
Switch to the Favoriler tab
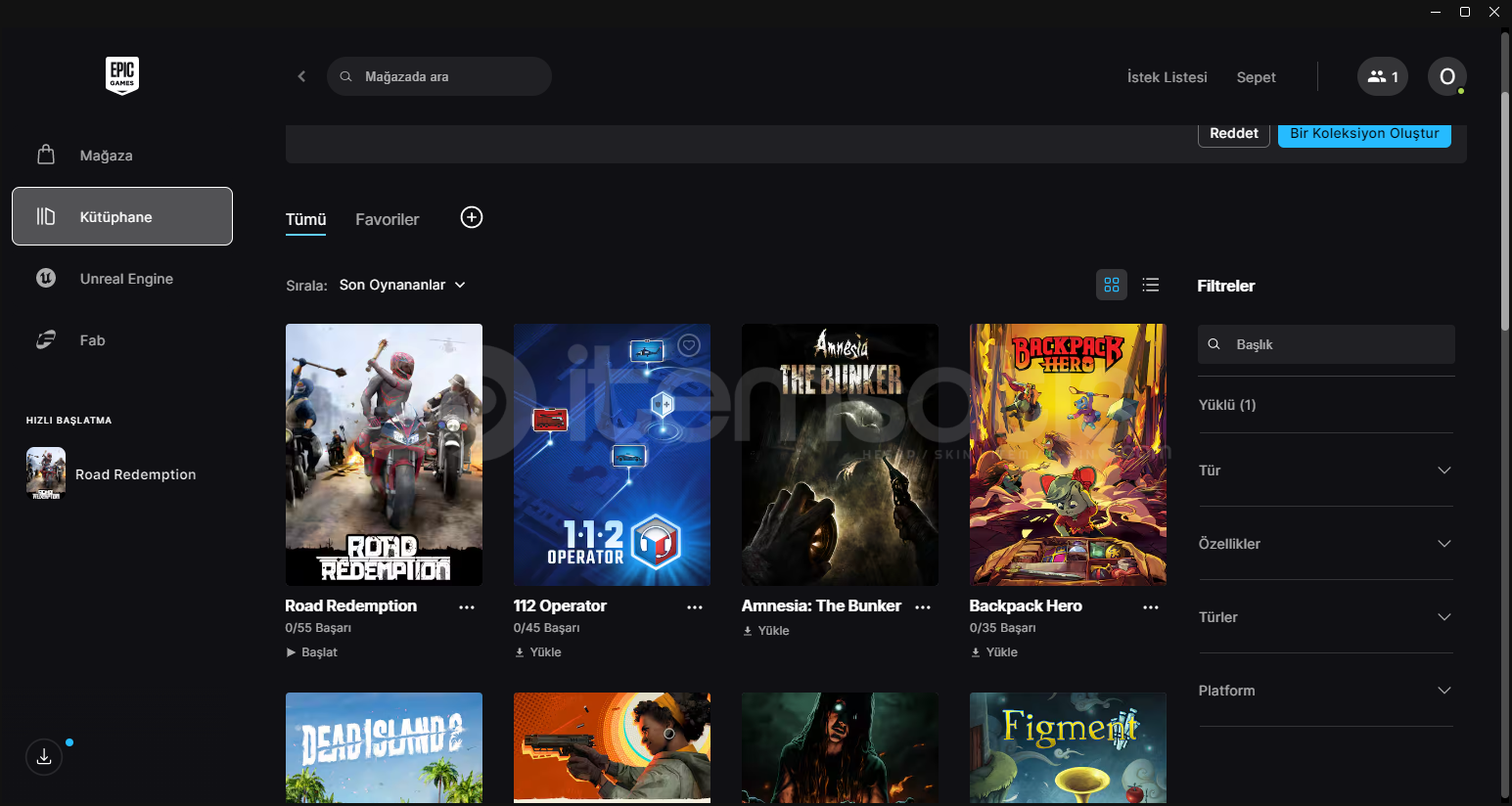coord(388,219)
